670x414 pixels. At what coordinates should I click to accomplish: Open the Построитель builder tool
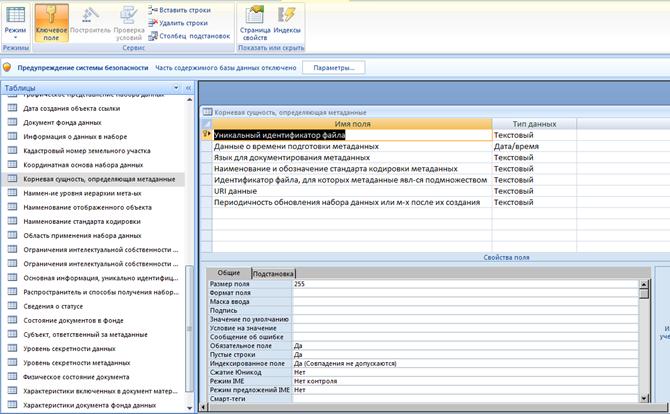[x=90, y=16]
